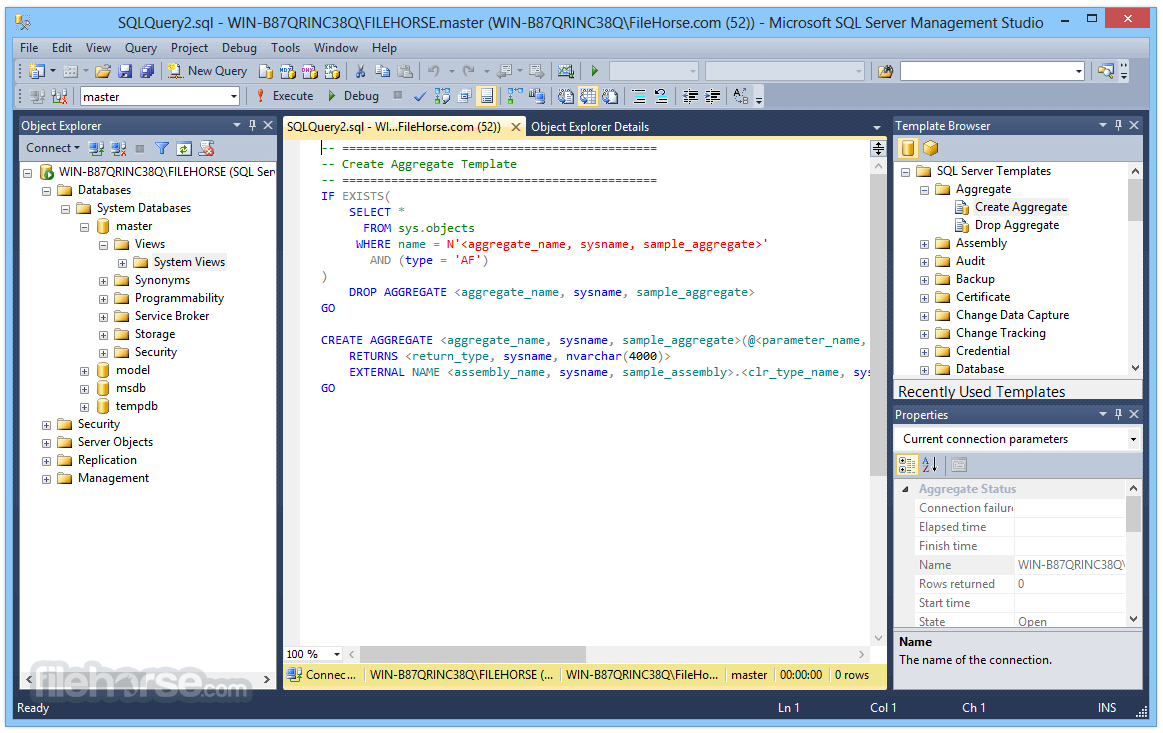
Task: Toggle IntelliSense Enabled icon
Action: click(487, 96)
